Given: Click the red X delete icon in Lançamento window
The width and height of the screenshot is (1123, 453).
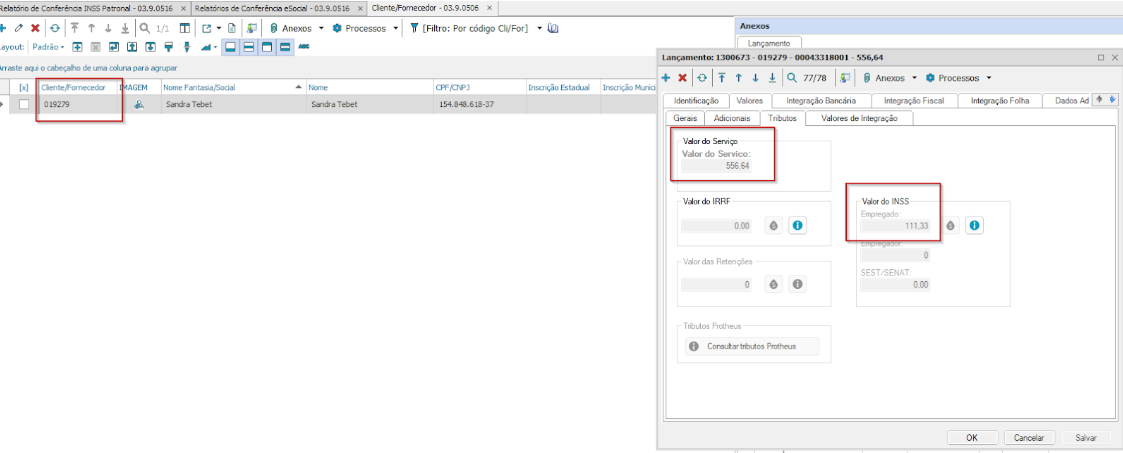Looking at the screenshot, I should coord(683,77).
